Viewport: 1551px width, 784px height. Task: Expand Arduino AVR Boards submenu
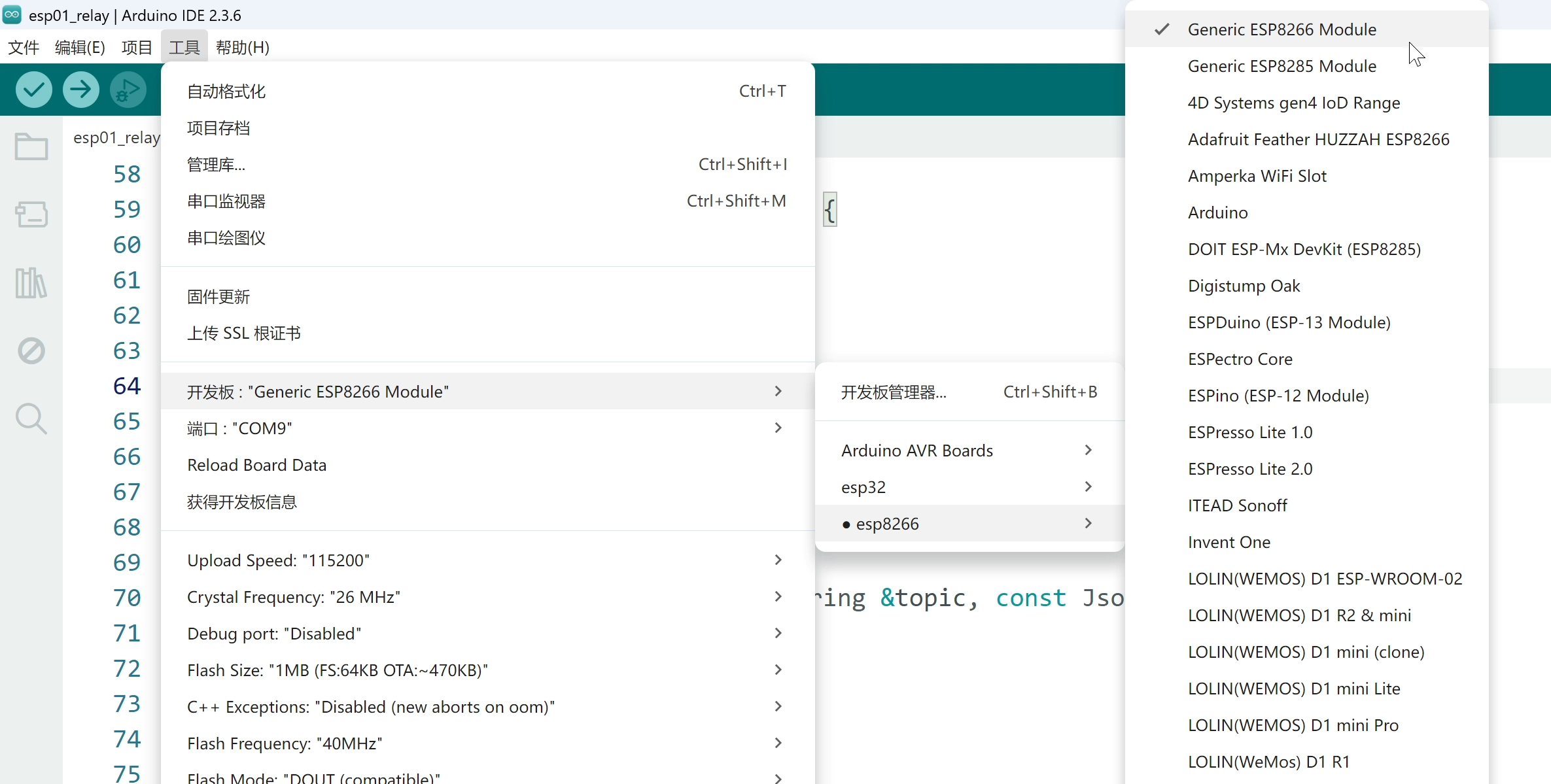coord(969,451)
